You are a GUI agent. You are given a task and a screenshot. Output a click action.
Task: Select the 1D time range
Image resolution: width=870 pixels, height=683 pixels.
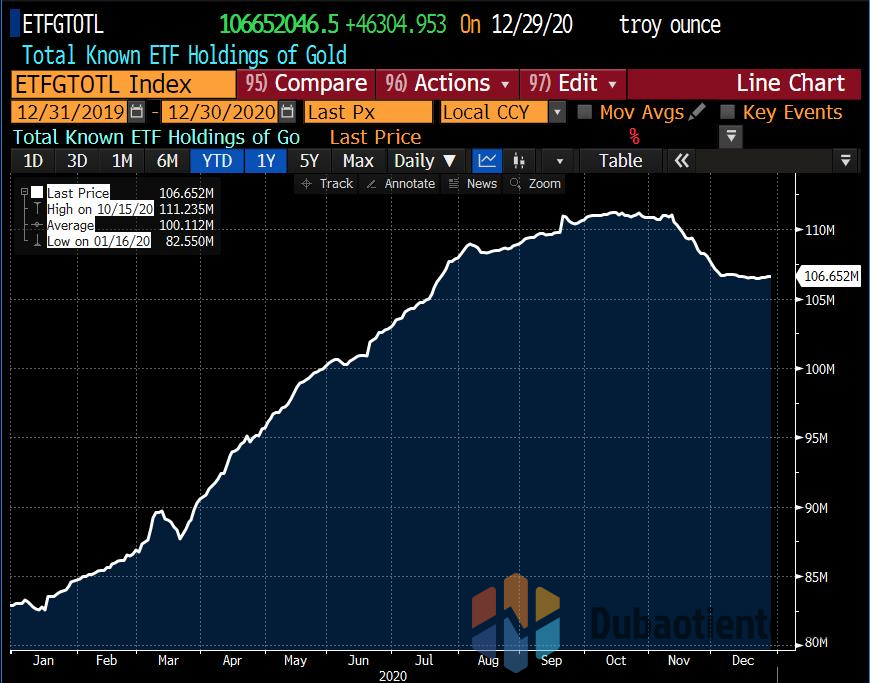click(33, 161)
